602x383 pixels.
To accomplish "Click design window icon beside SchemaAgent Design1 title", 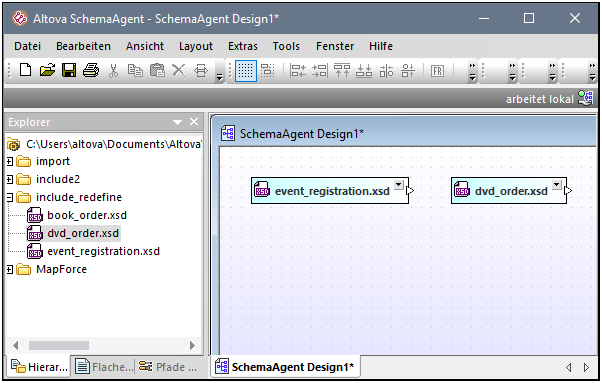I will tap(228, 133).
